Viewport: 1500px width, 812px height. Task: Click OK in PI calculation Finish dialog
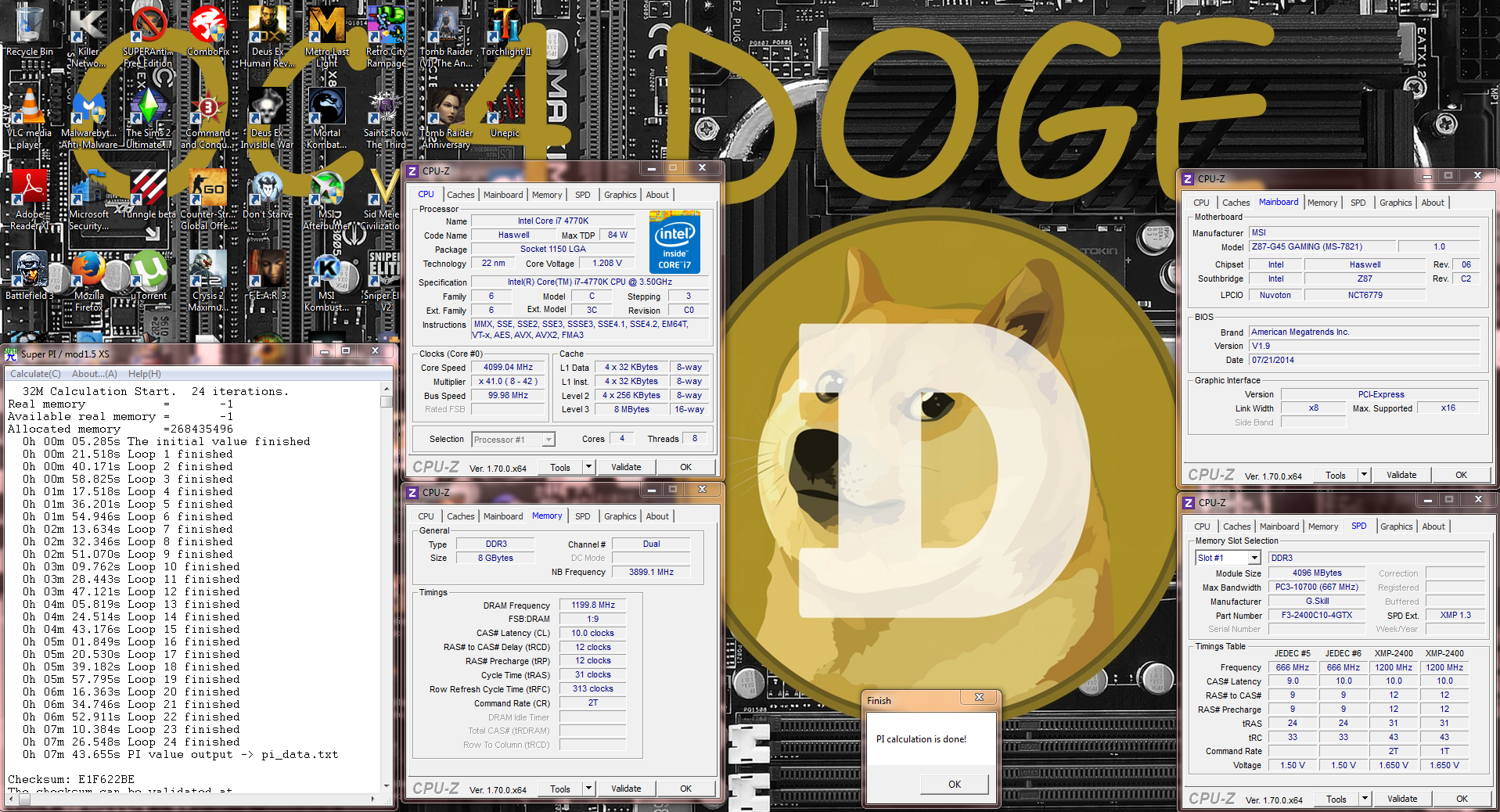pos(955,784)
